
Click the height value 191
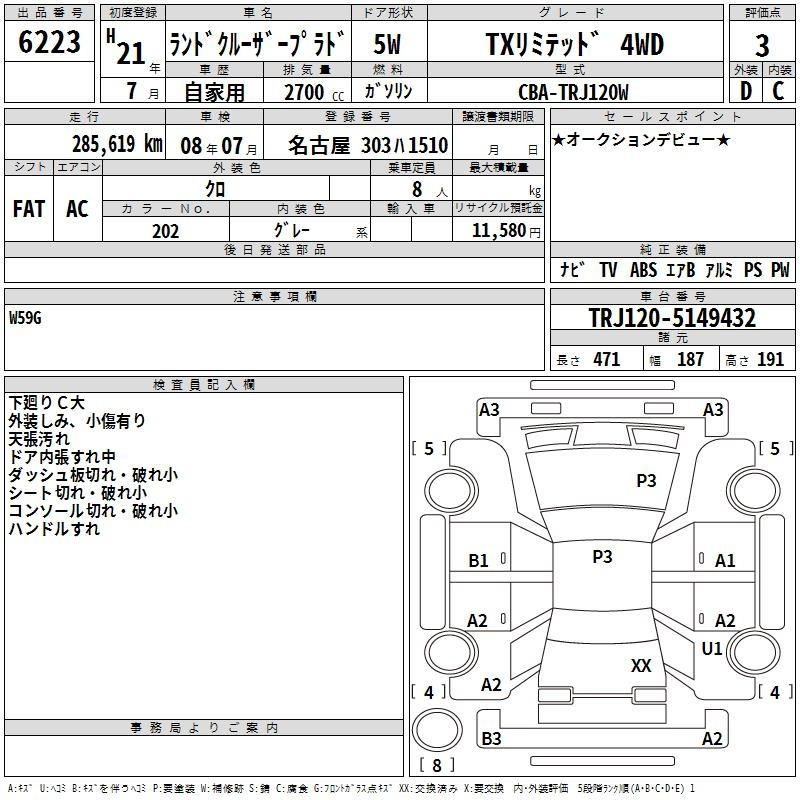coord(770,360)
